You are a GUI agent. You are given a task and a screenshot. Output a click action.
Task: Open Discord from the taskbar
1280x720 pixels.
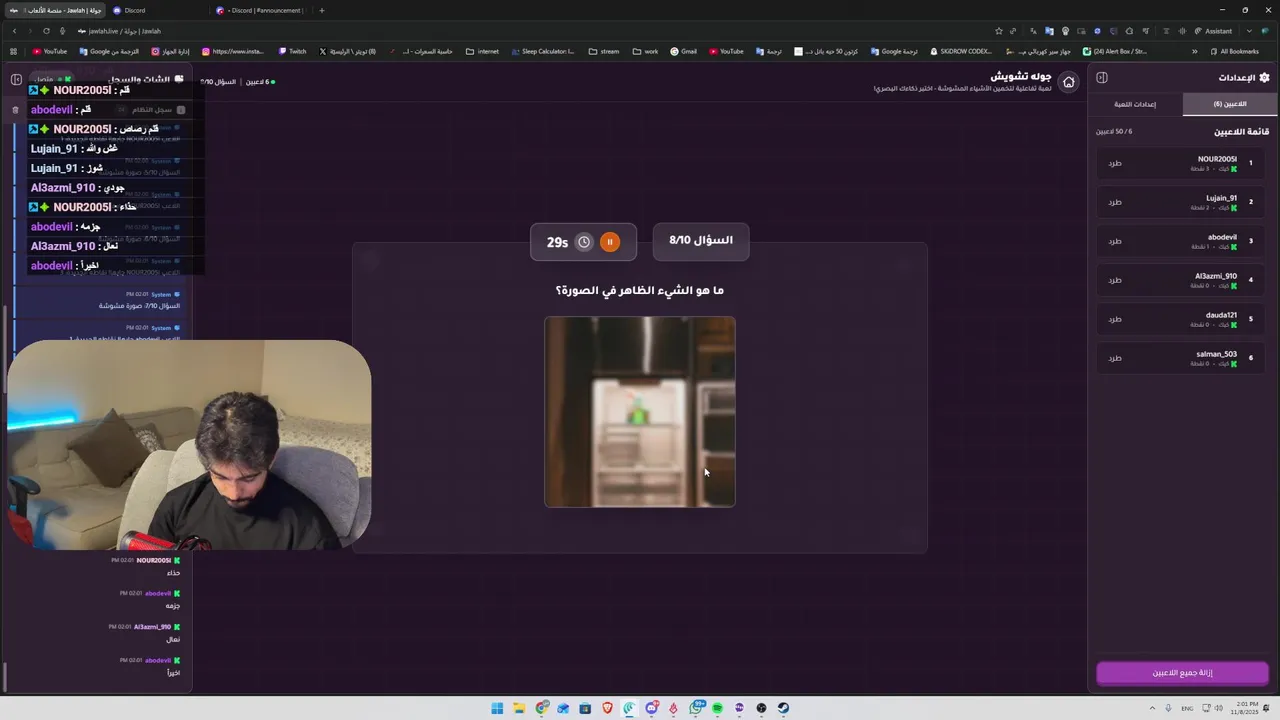[x=651, y=708]
